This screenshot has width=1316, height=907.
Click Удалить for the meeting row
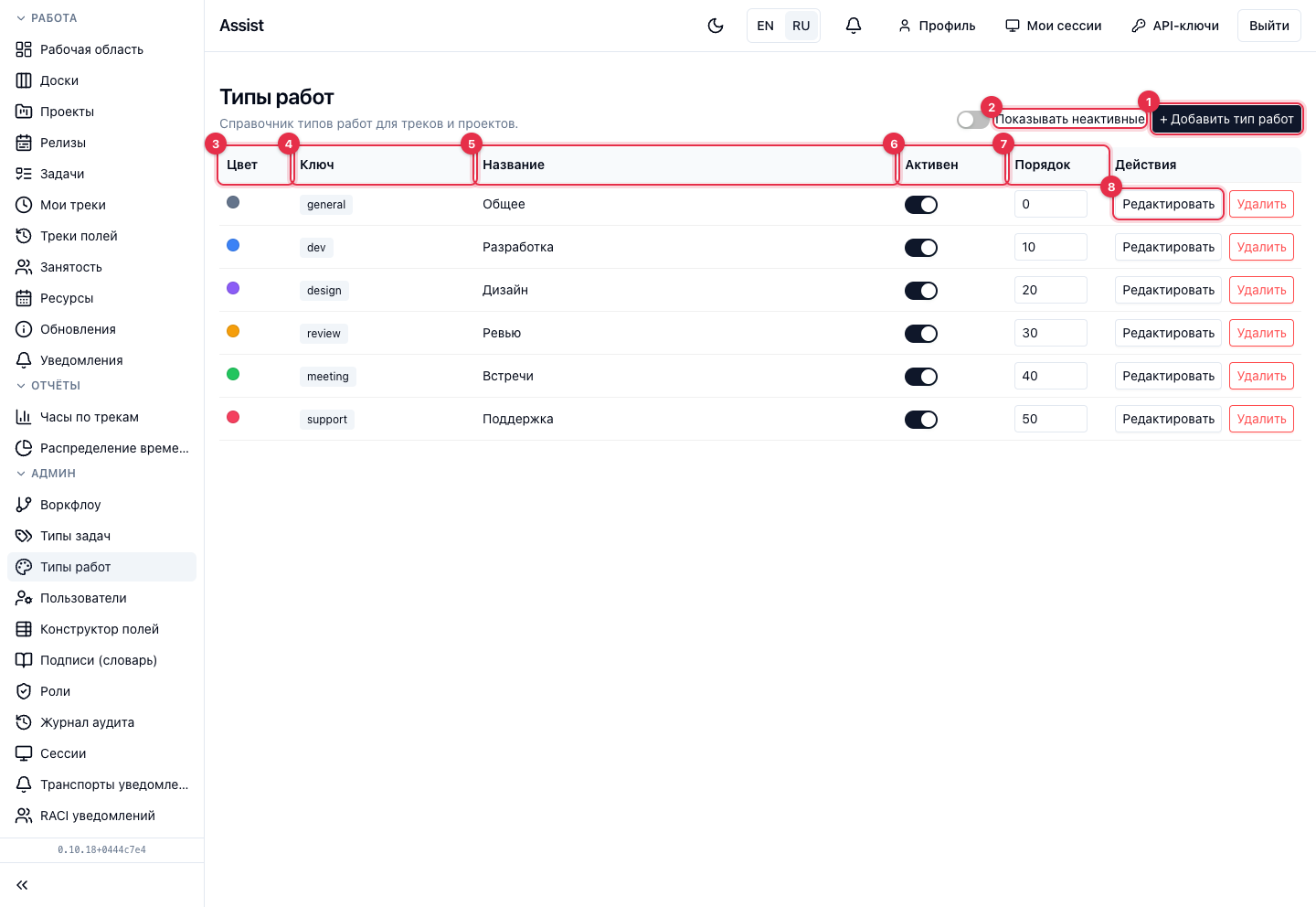click(1261, 376)
